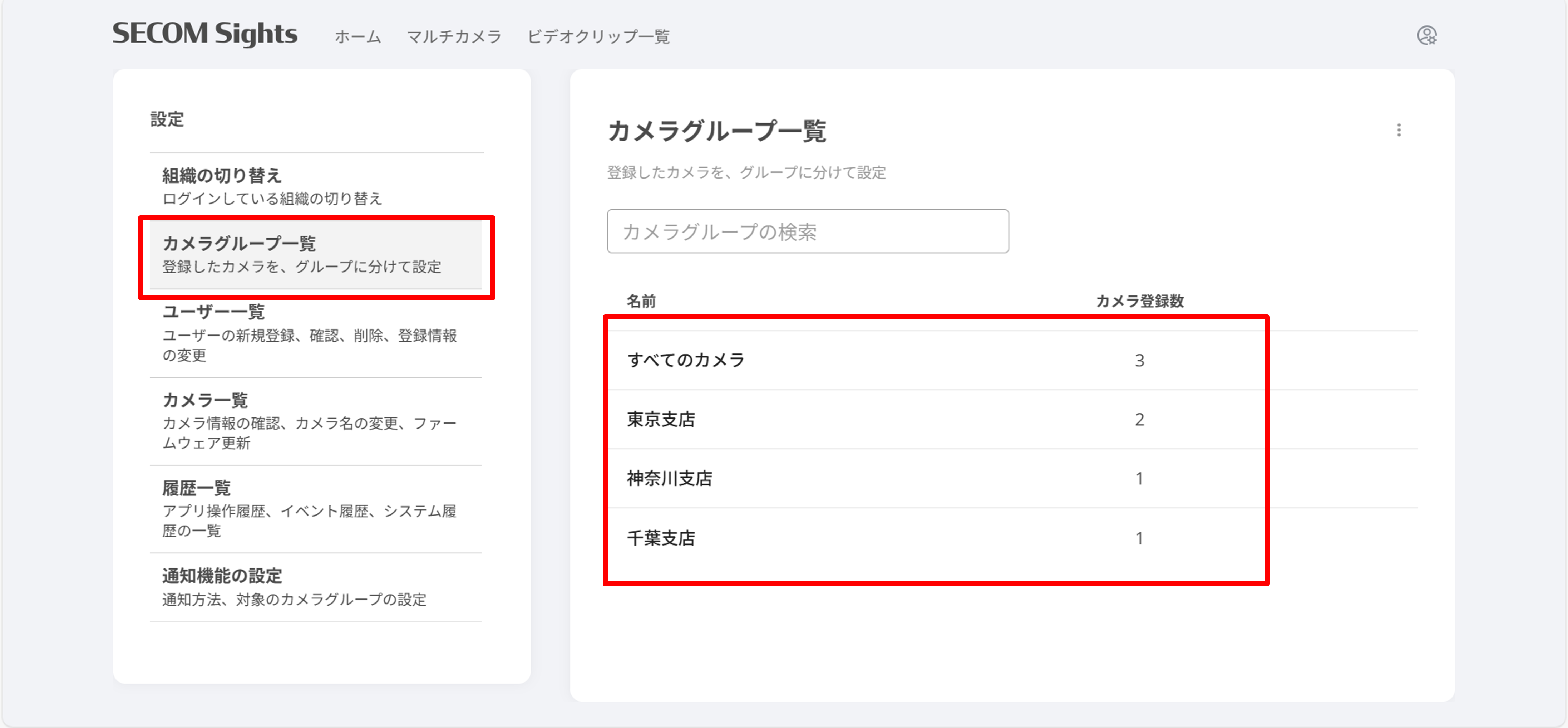Click camera count 2 for 東京支店

pos(1139,420)
